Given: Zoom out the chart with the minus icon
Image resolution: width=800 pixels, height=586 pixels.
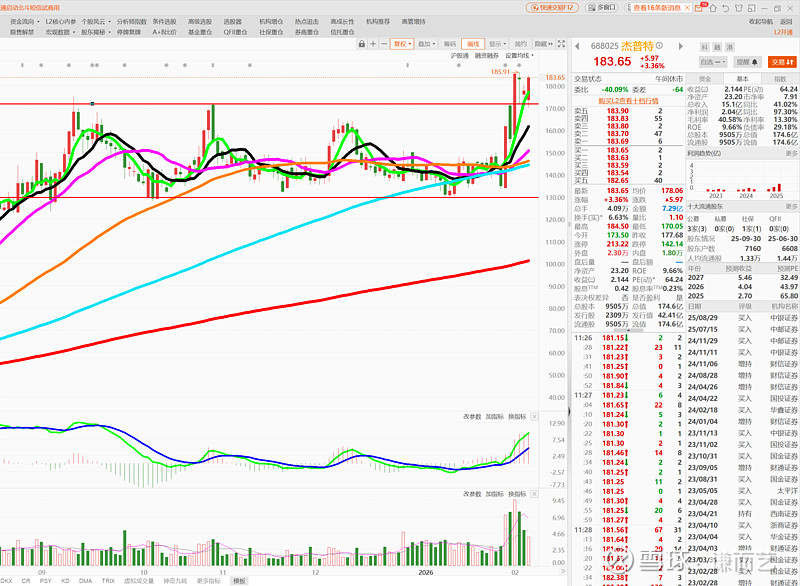Looking at the screenshot, I should pyautogui.click(x=384, y=44).
